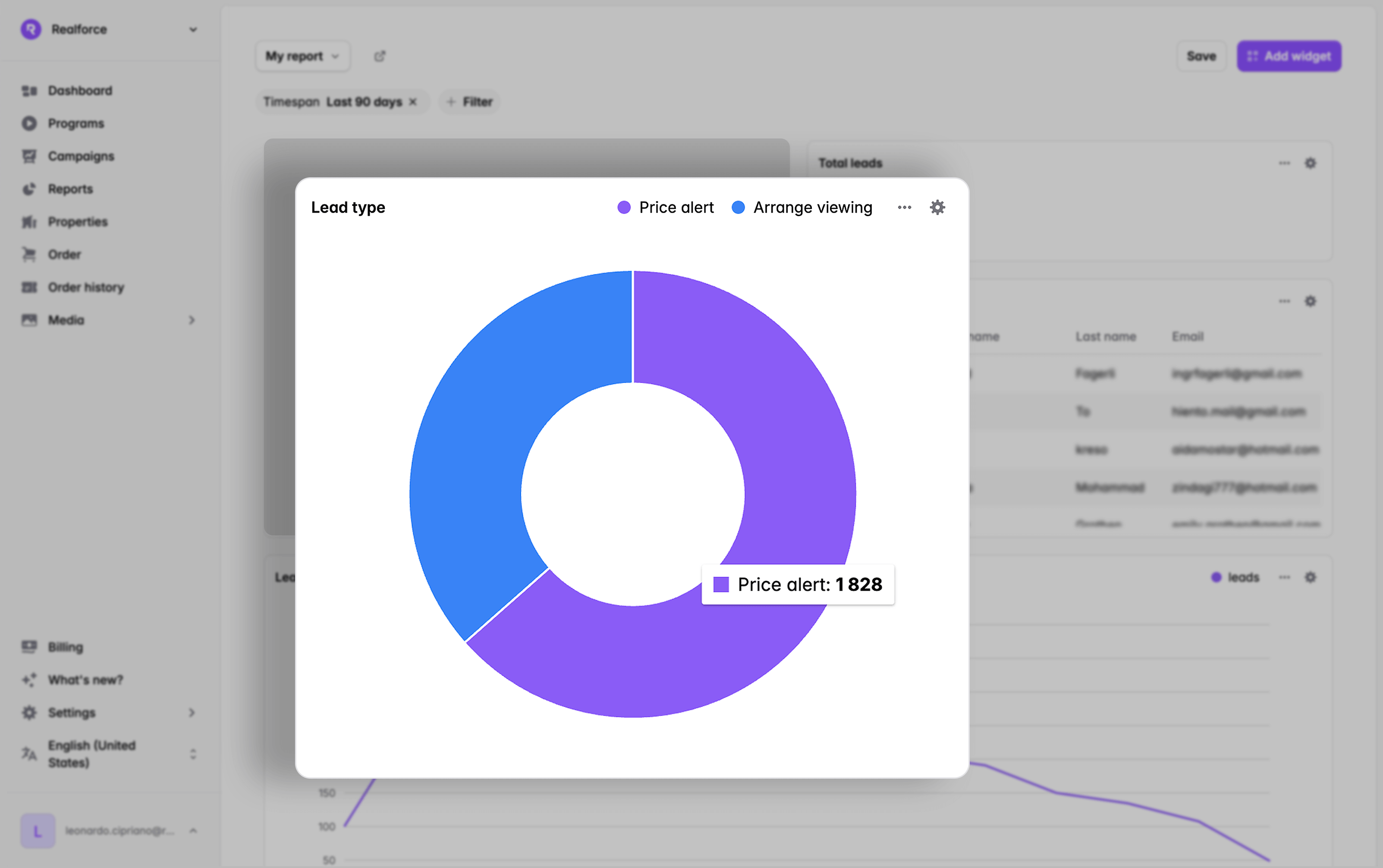Expand the Realforce workspace switcher

point(193,29)
